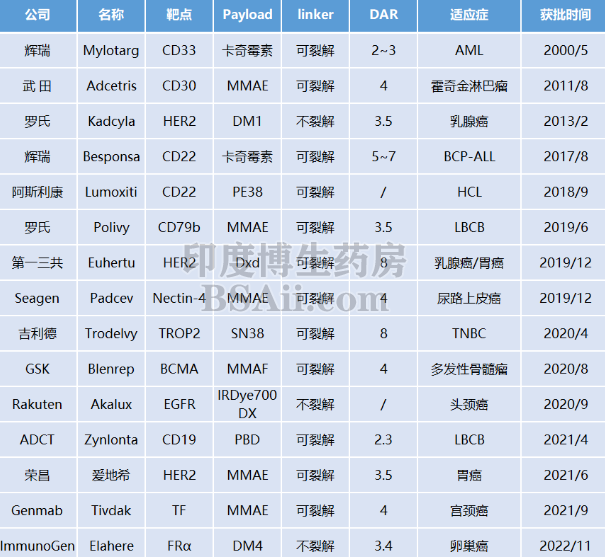Select the 2011/8 approval date

coord(565,86)
